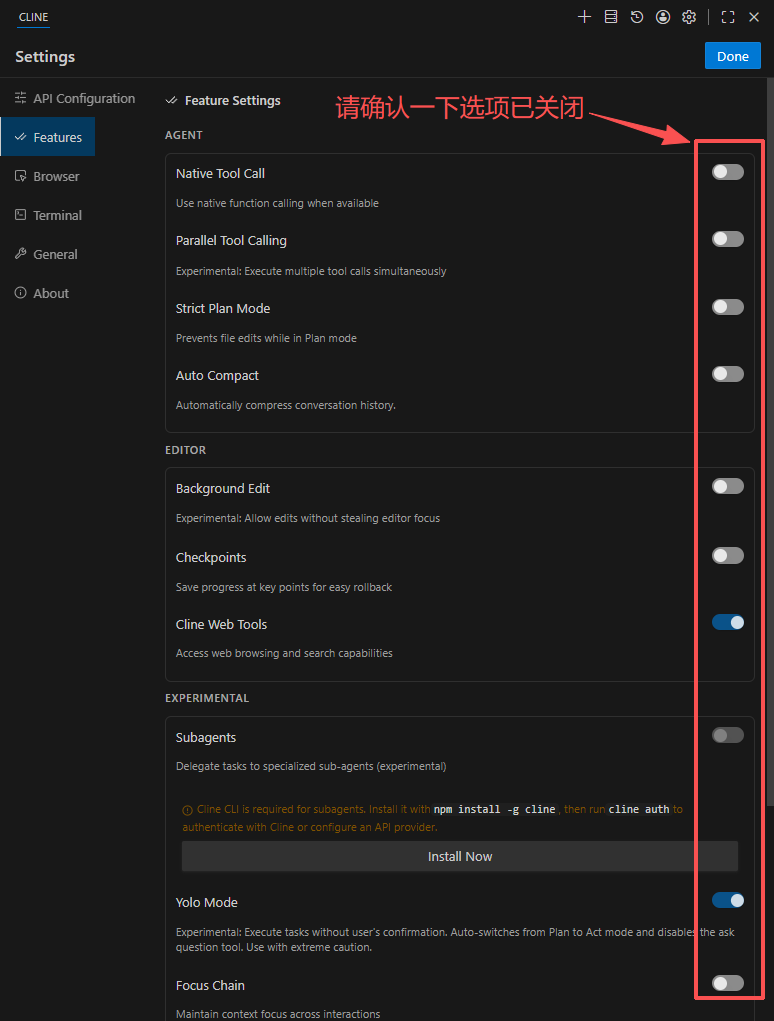This screenshot has height=1021, width=774.
Task: Click the warning info icon beside Cline CLI notice
Action: click(x=187, y=810)
